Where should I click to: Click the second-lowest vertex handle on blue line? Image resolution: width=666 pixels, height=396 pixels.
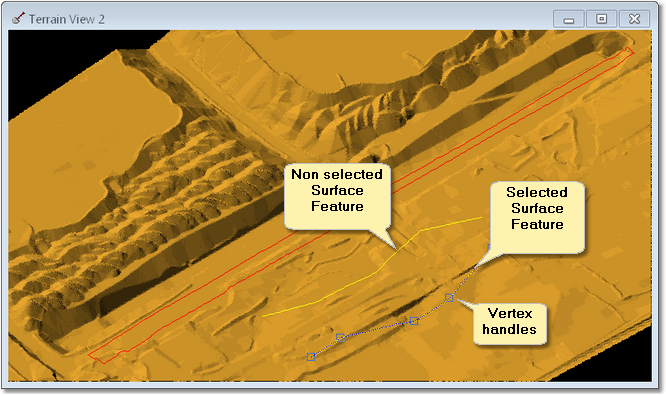pyautogui.click(x=340, y=338)
